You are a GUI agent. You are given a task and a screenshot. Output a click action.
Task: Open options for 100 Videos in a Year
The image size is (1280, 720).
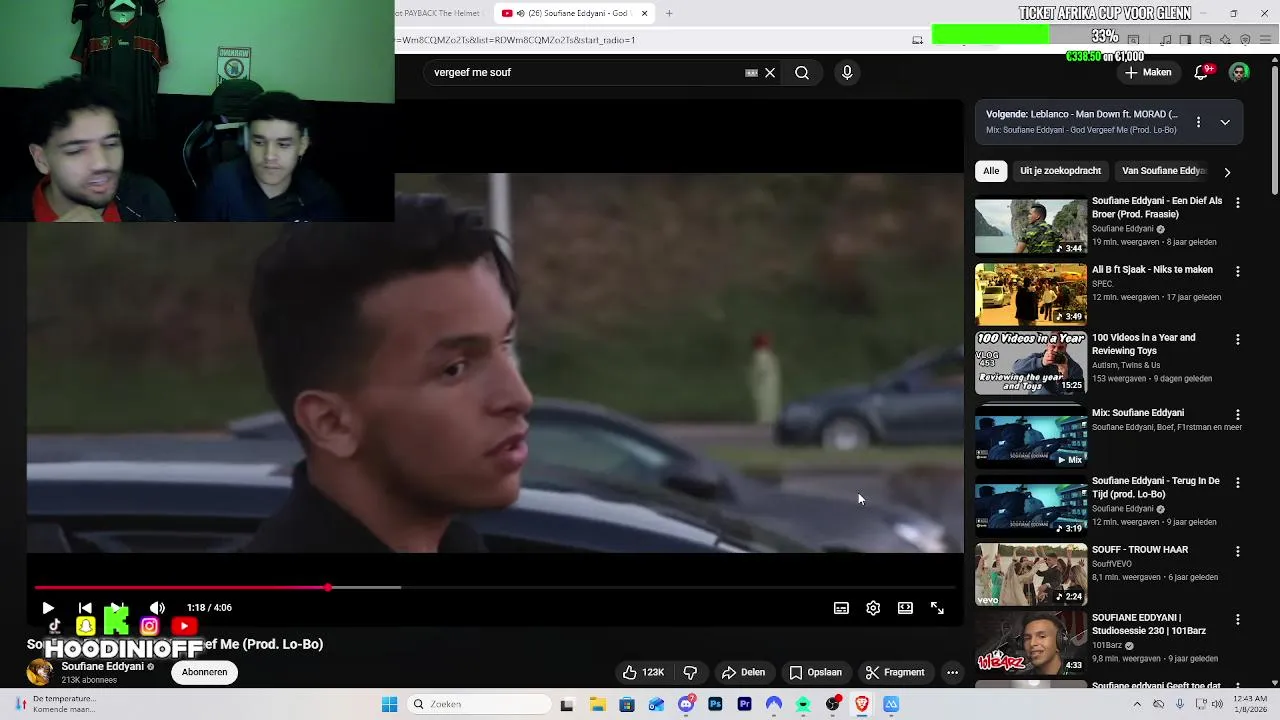click(1238, 340)
